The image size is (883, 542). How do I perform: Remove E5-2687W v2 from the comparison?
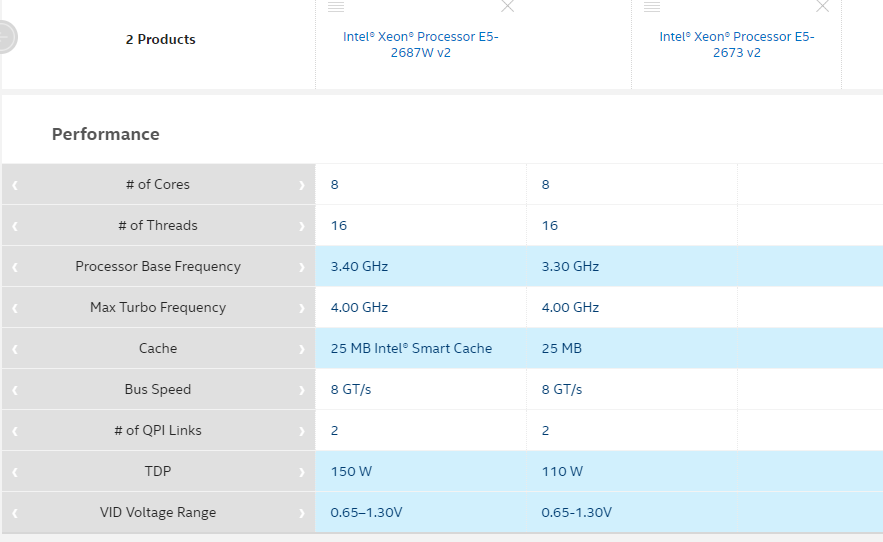coord(507,6)
